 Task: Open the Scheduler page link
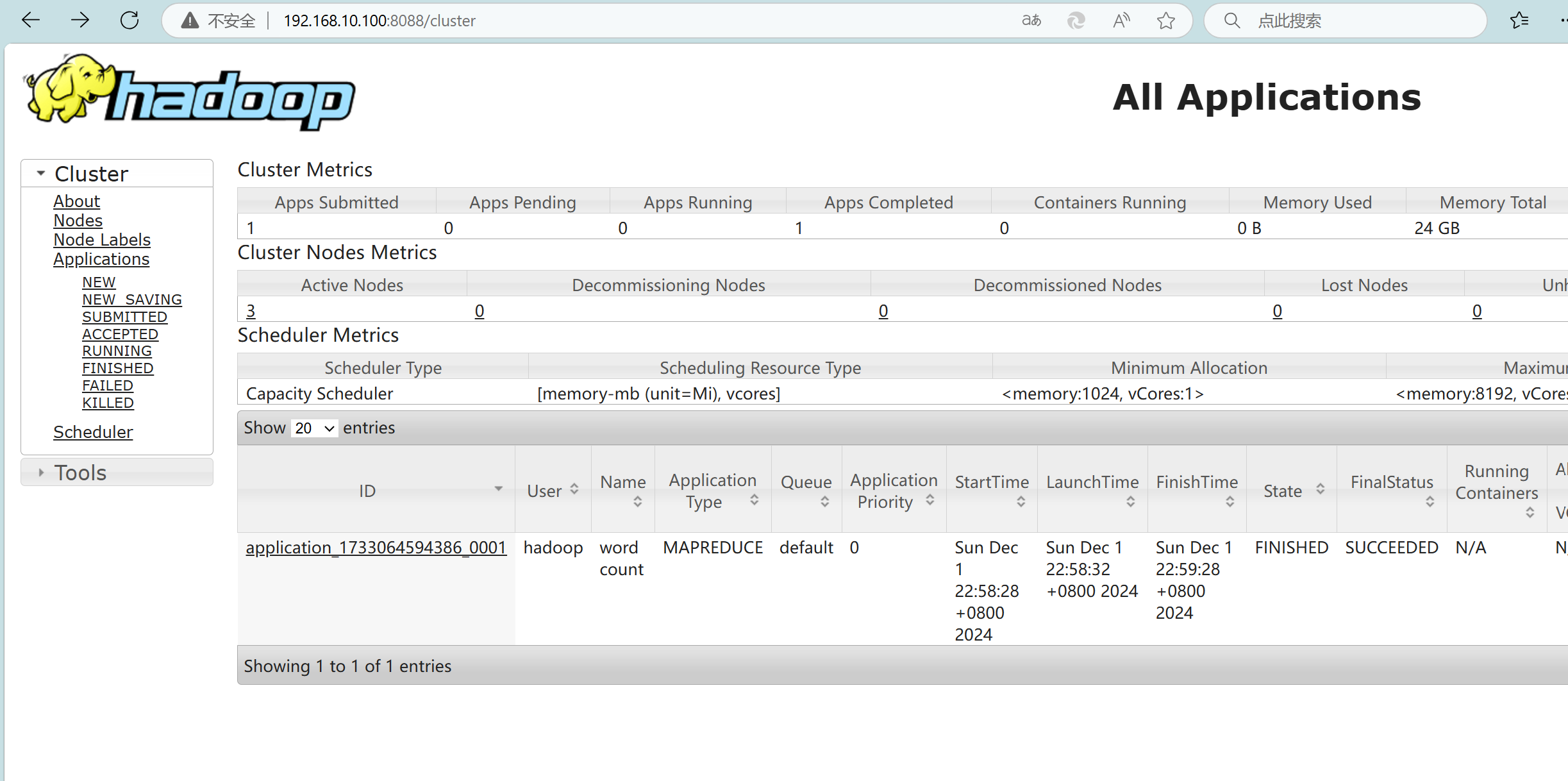click(x=93, y=432)
